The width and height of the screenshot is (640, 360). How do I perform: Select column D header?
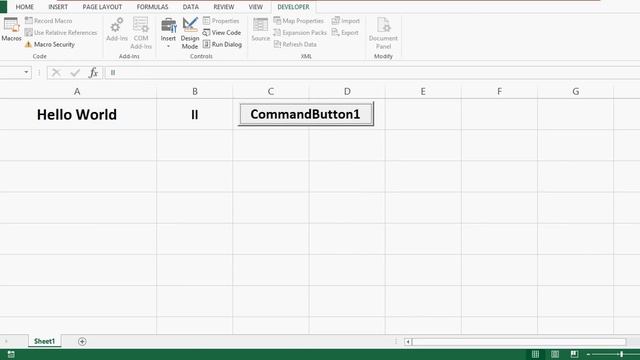click(x=347, y=91)
